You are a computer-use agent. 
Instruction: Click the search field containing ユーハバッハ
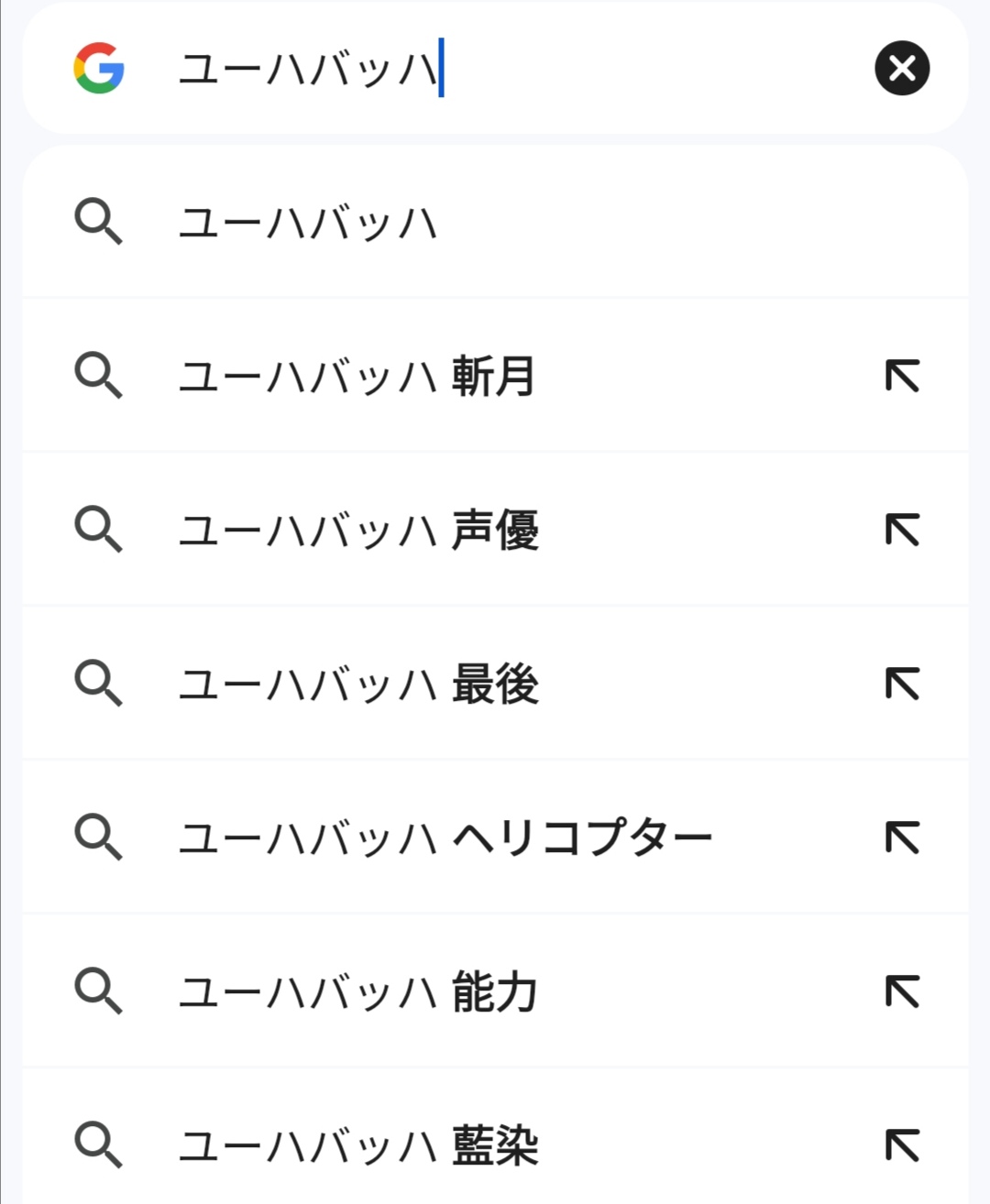pyautogui.click(x=495, y=68)
